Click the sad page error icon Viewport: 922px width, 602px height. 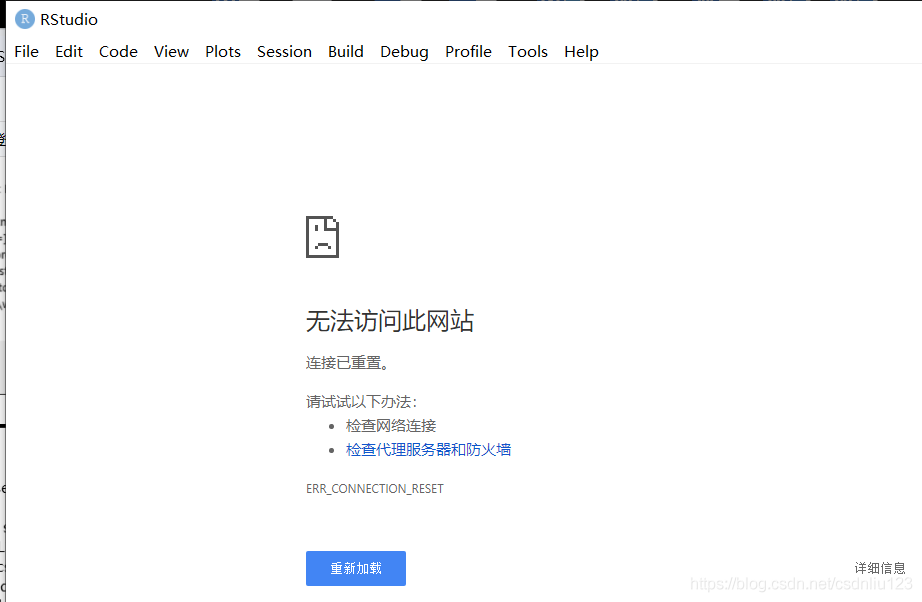(322, 237)
